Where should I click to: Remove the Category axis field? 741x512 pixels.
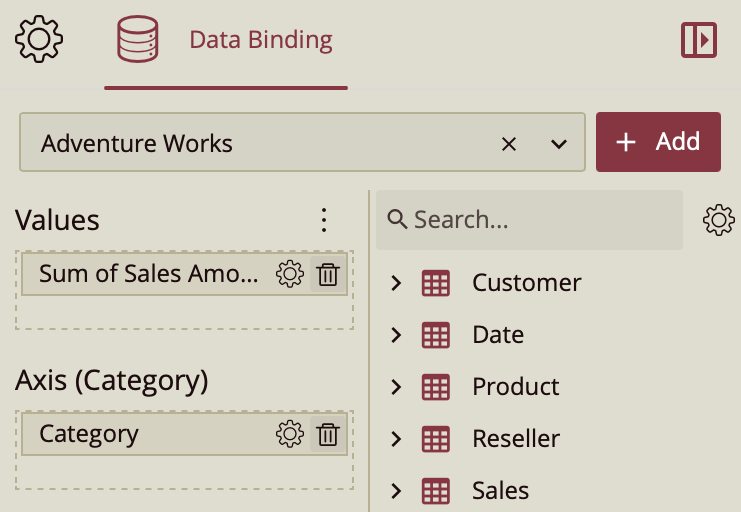tap(328, 434)
